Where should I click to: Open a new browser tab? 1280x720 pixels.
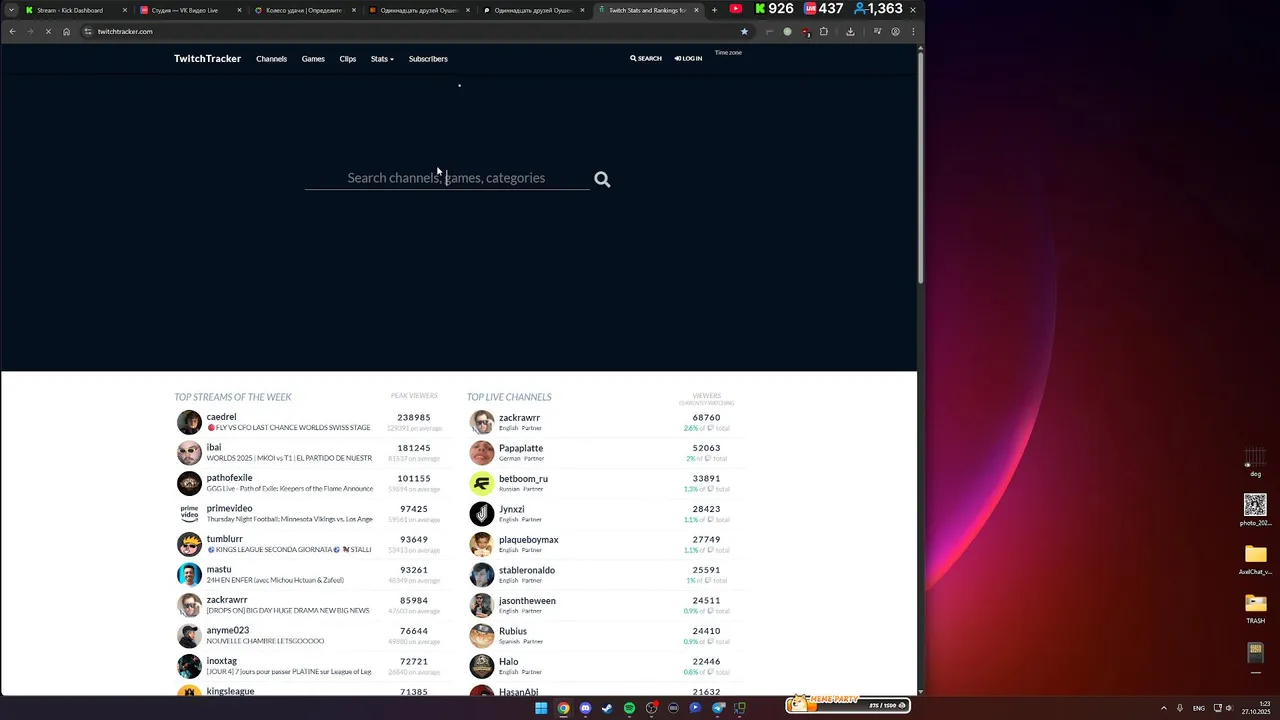pos(714,10)
